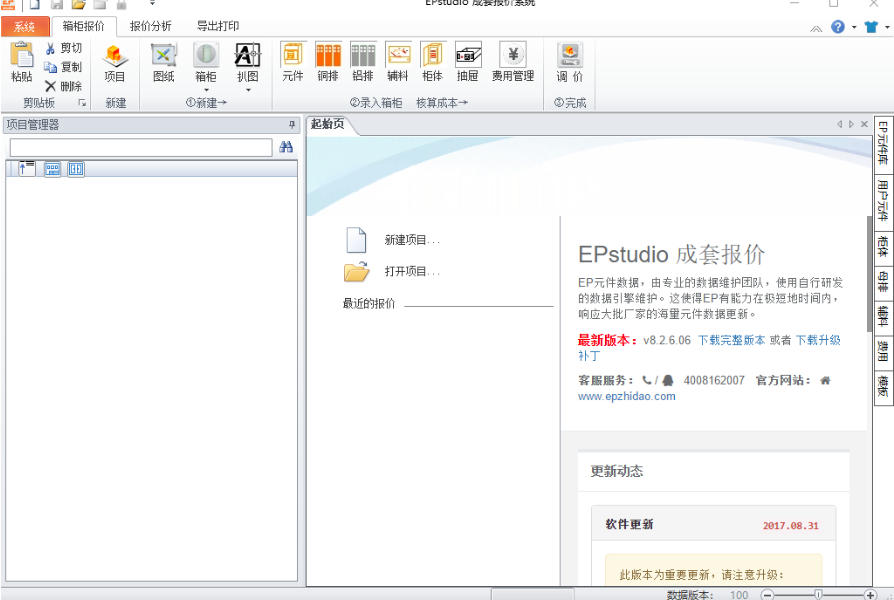
Task: Click the www.epzhidao.com website link
Action: (626, 396)
